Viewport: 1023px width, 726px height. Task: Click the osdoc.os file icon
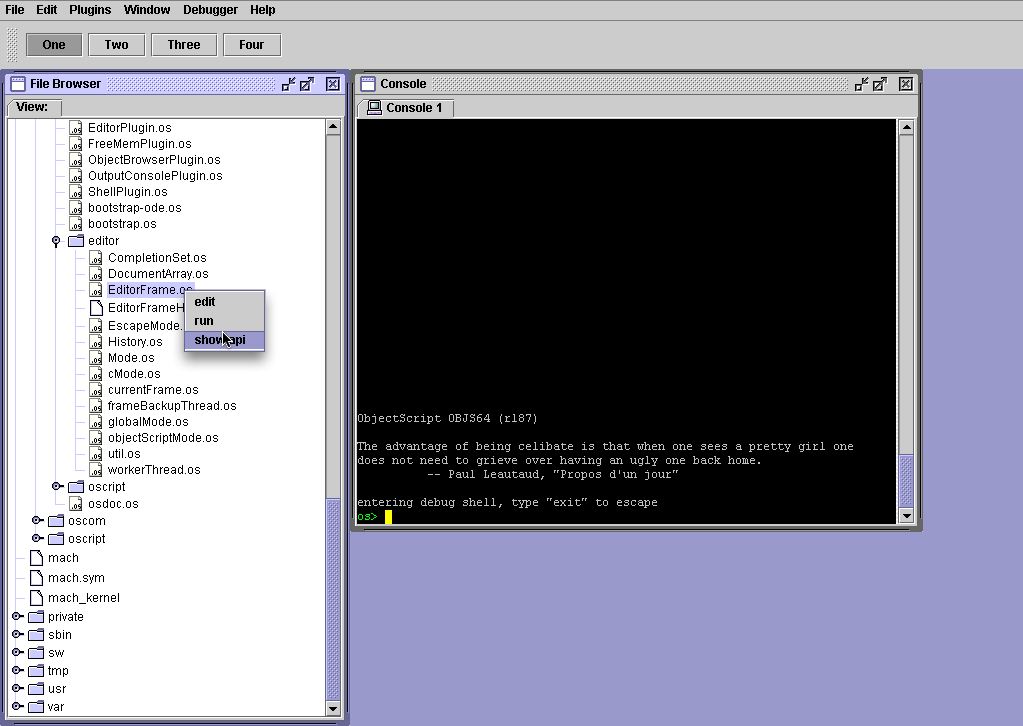(x=76, y=504)
